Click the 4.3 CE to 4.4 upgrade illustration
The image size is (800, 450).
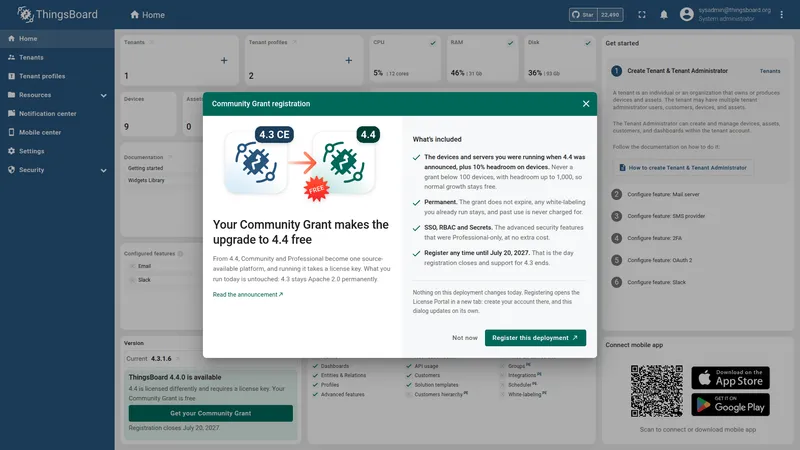point(302,163)
